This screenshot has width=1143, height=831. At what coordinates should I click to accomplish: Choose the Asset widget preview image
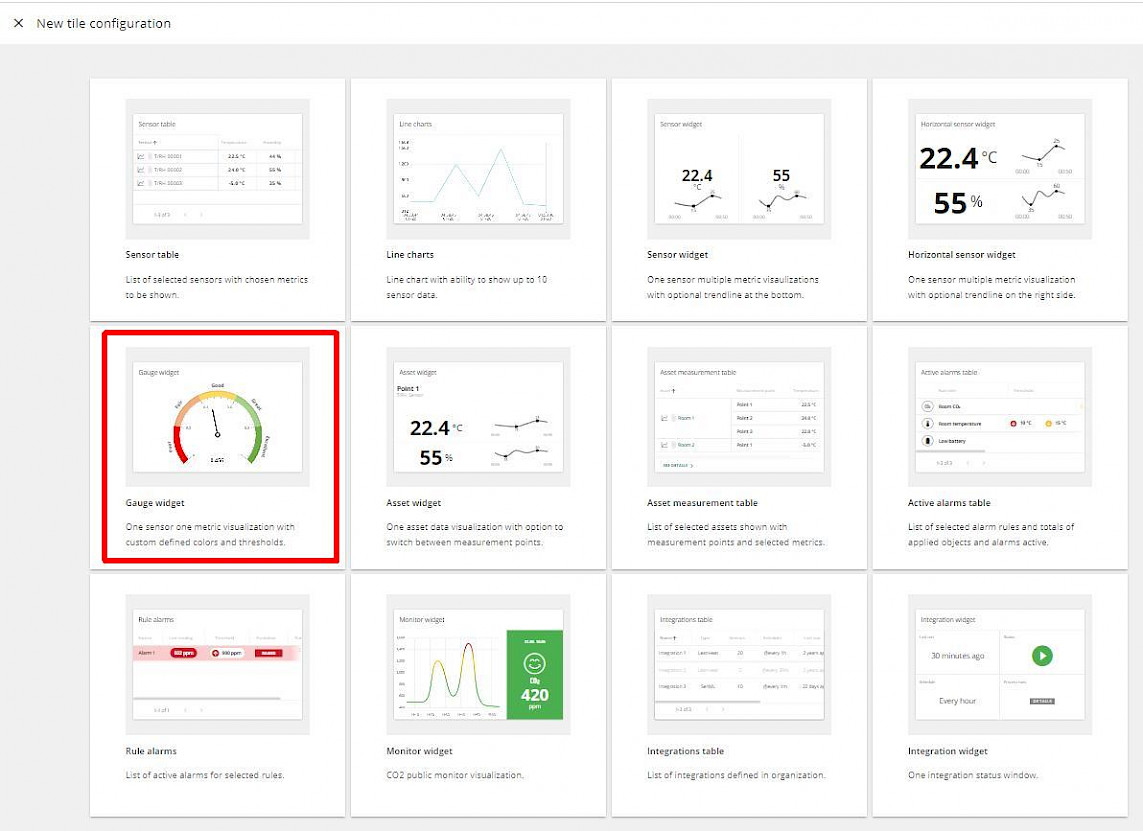pyautogui.click(x=478, y=417)
